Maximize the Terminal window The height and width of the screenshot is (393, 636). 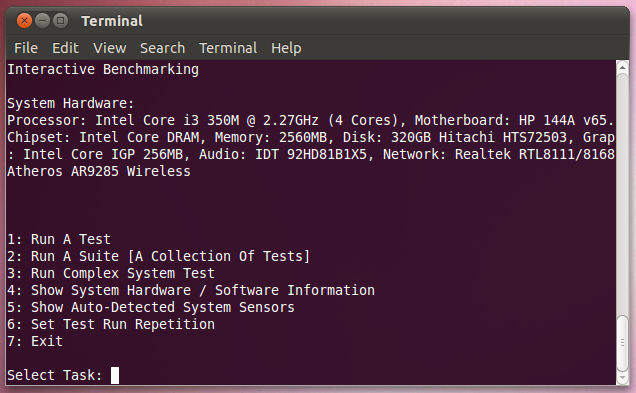pos(60,20)
